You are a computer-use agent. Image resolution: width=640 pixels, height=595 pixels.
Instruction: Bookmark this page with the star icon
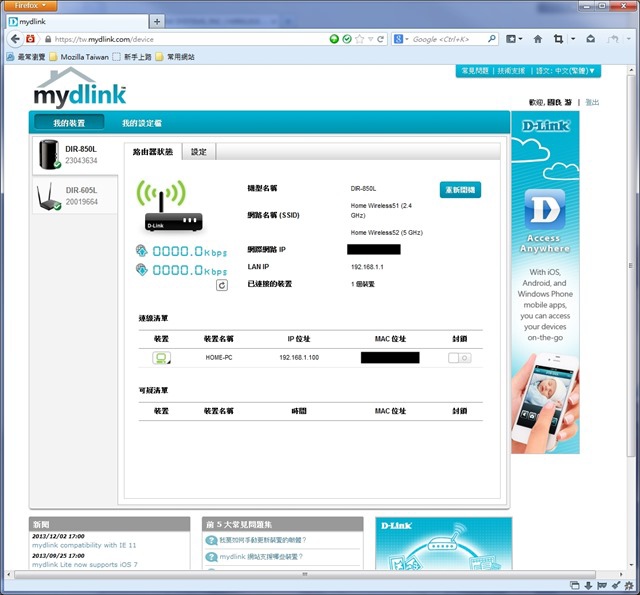point(360,39)
